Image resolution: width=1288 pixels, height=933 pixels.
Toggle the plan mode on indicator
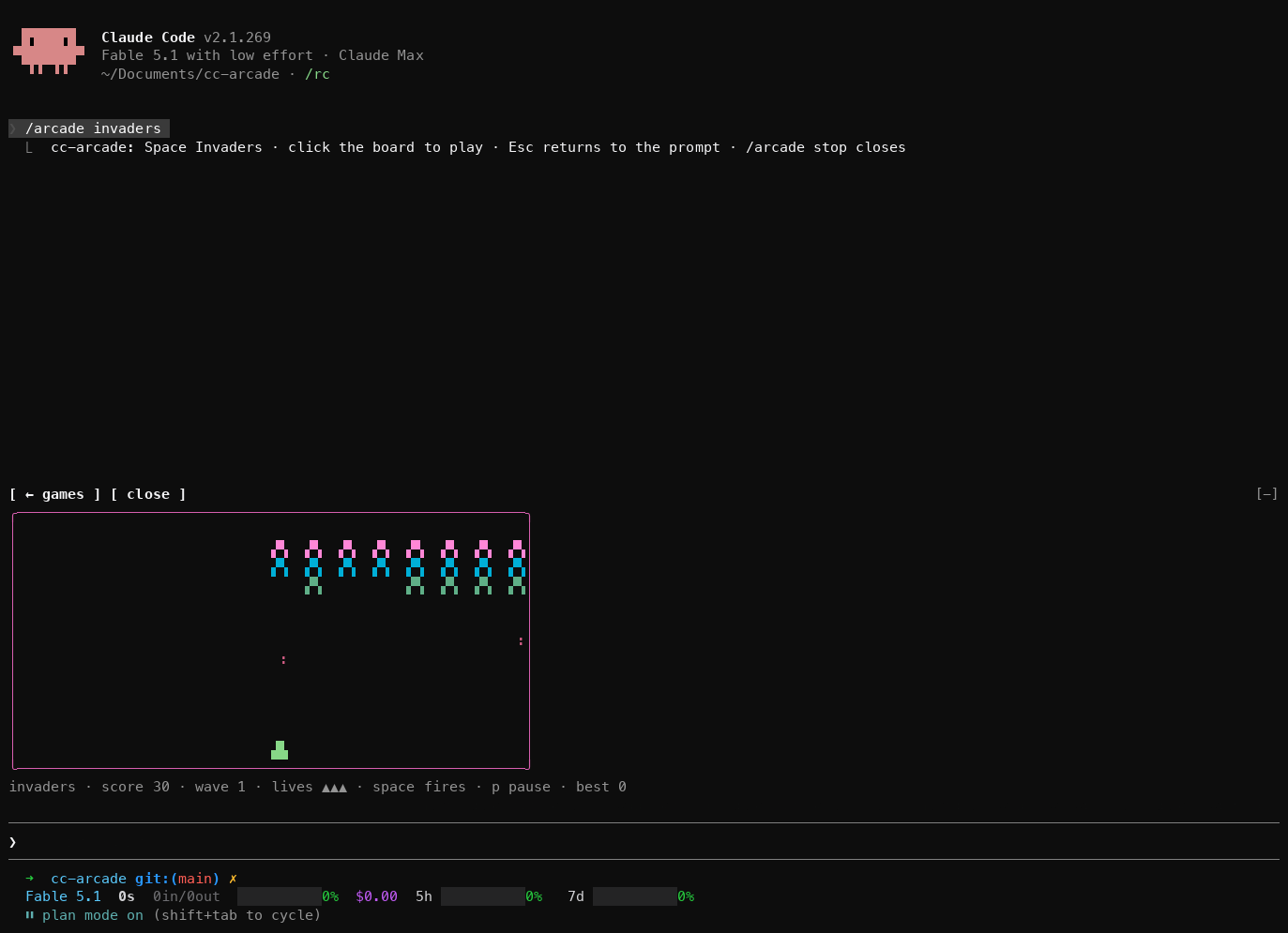tap(93, 915)
